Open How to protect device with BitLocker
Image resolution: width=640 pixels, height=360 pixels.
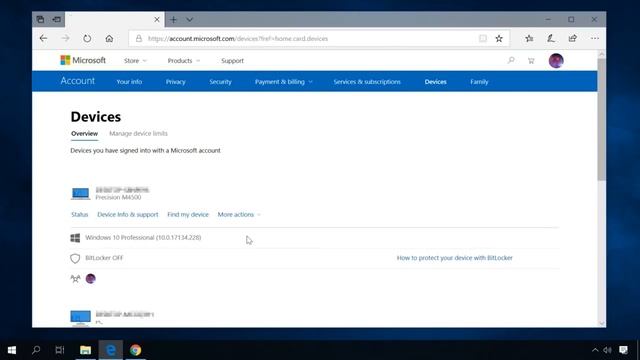tap(455, 258)
